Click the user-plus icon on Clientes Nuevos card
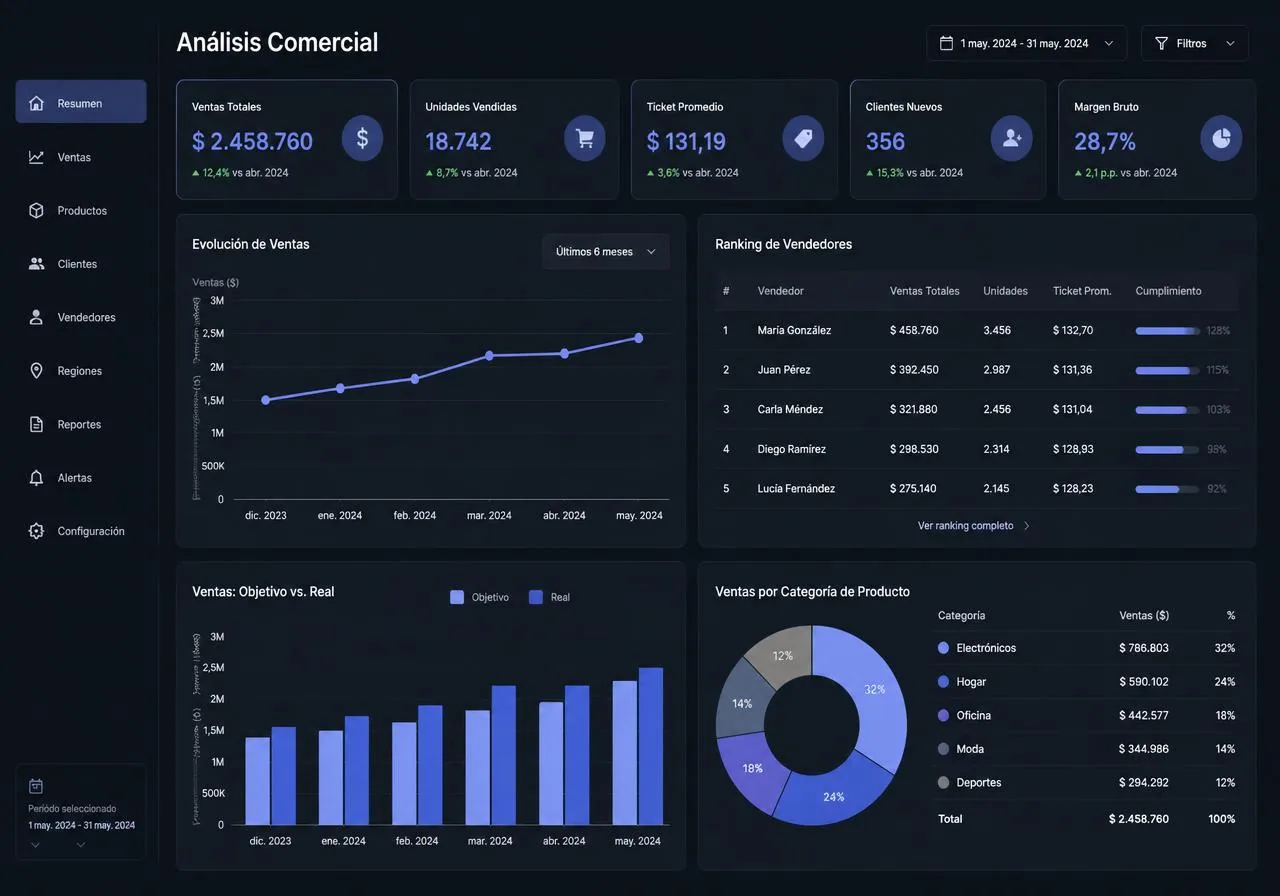Viewport: 1280px width, 896px height. click(1011, 138)
